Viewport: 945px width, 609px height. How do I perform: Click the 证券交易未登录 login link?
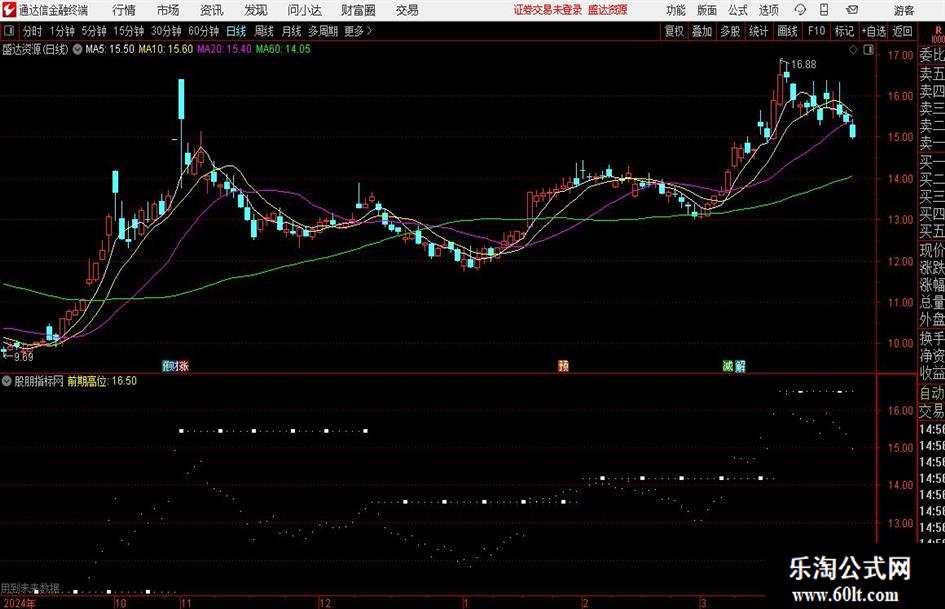(x=547, y=10)
